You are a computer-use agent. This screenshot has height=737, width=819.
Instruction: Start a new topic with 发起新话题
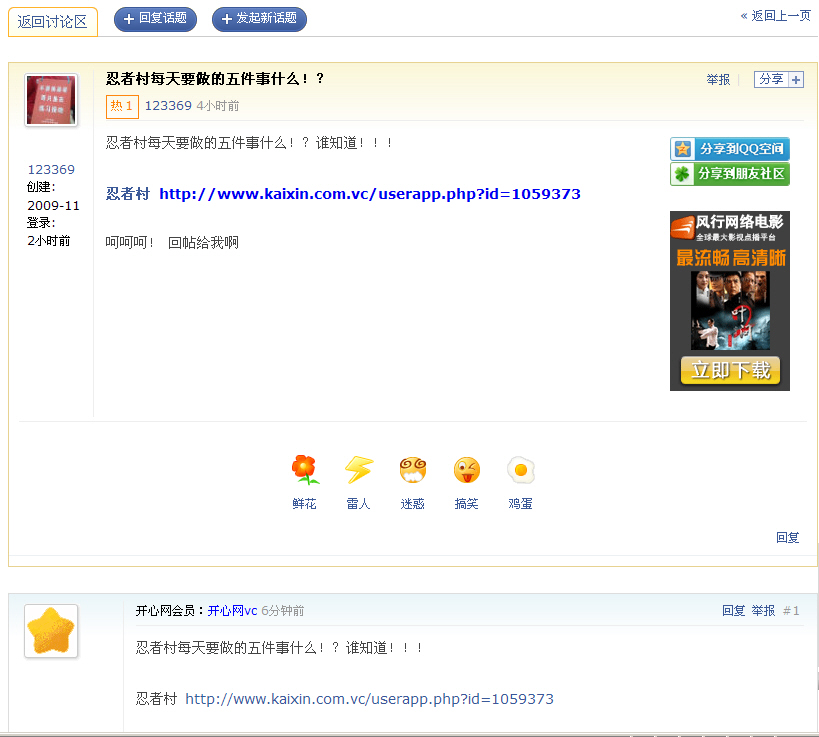[259, 19]
